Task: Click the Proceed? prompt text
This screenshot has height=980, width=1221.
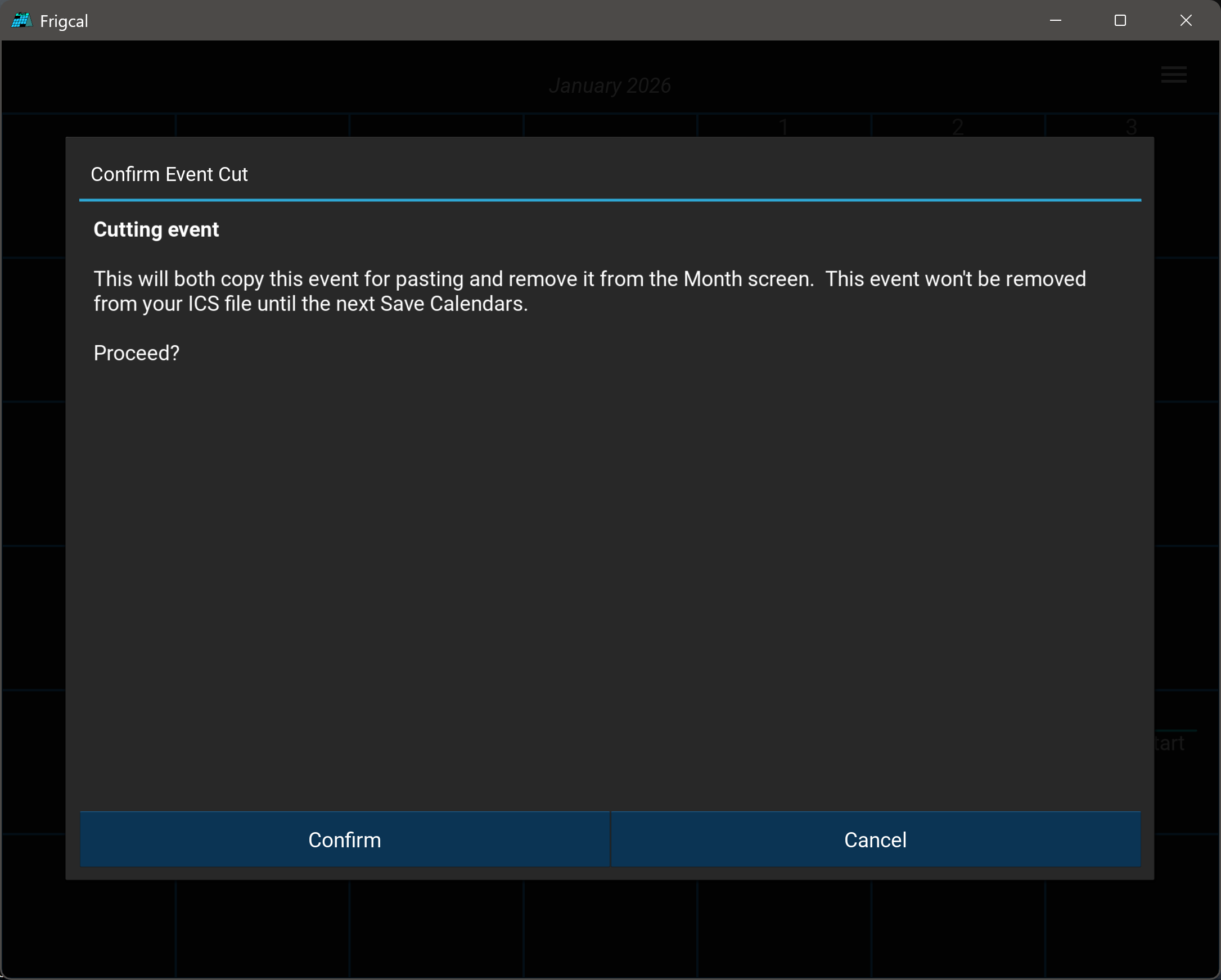Action: click(137, 353)
